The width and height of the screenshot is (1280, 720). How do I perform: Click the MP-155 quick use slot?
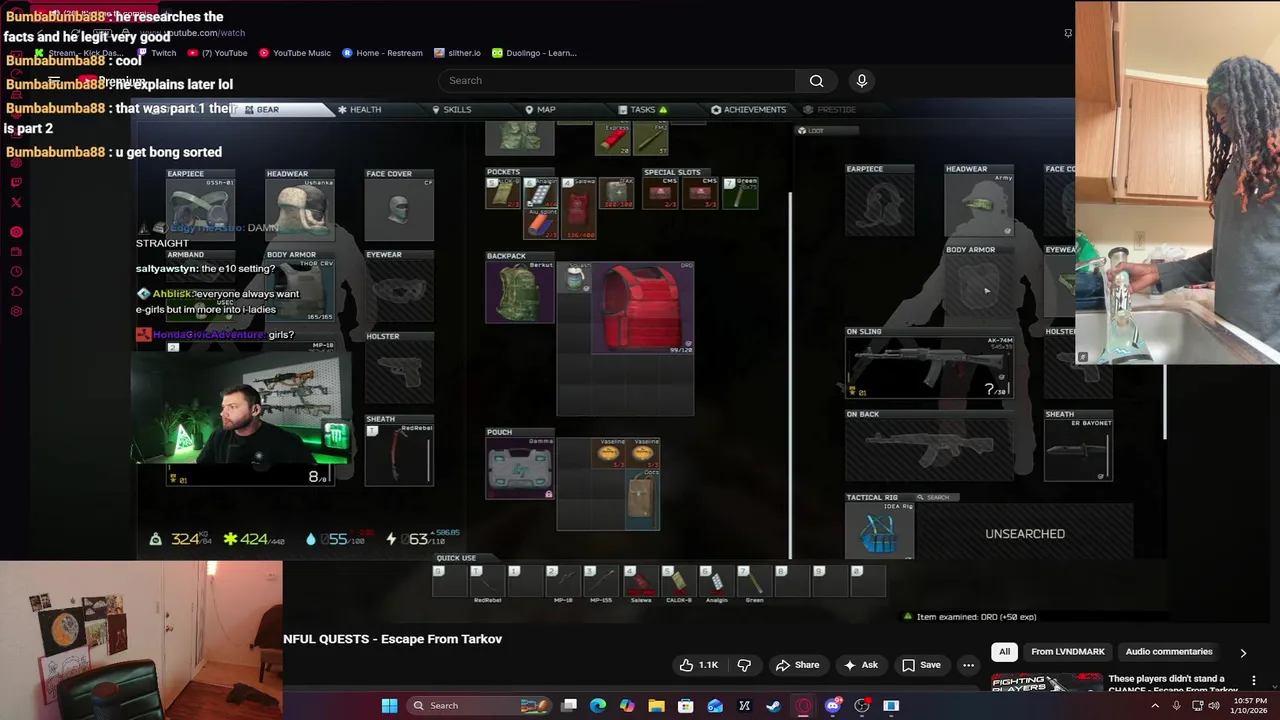[601, 582]
